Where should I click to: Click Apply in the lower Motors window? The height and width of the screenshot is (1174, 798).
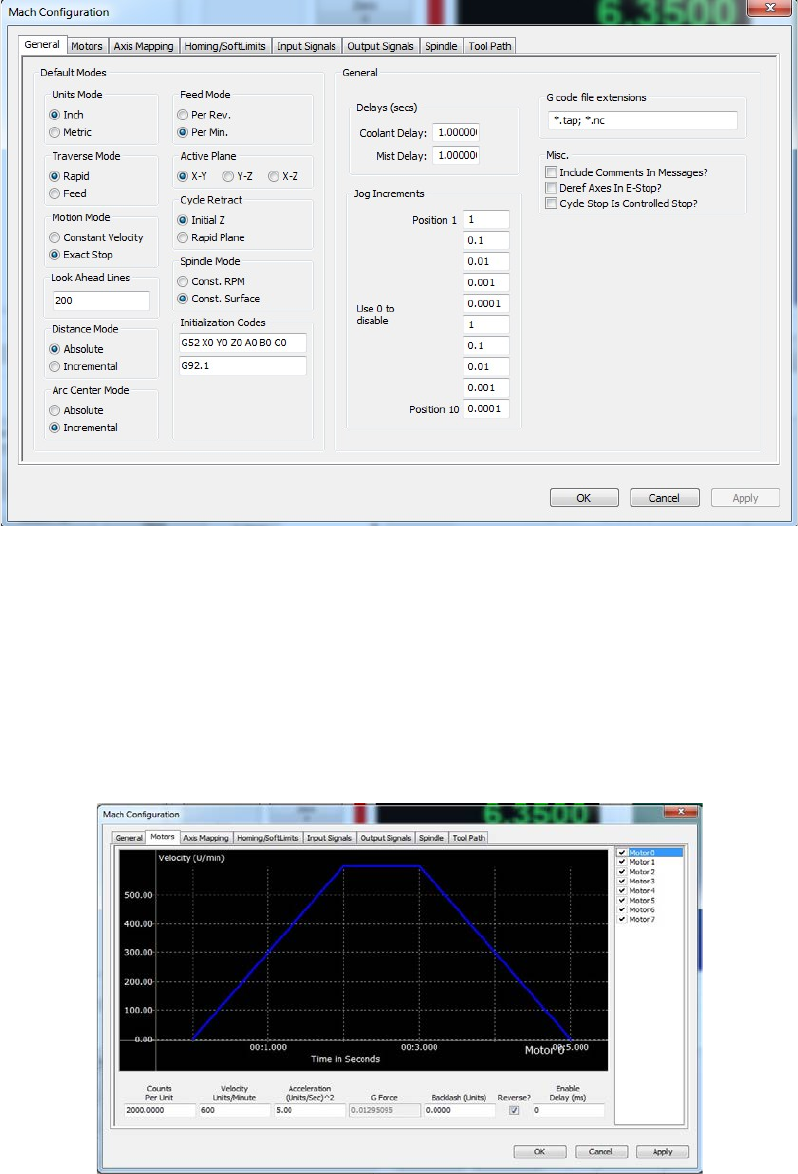click(x=663, y=1152)
